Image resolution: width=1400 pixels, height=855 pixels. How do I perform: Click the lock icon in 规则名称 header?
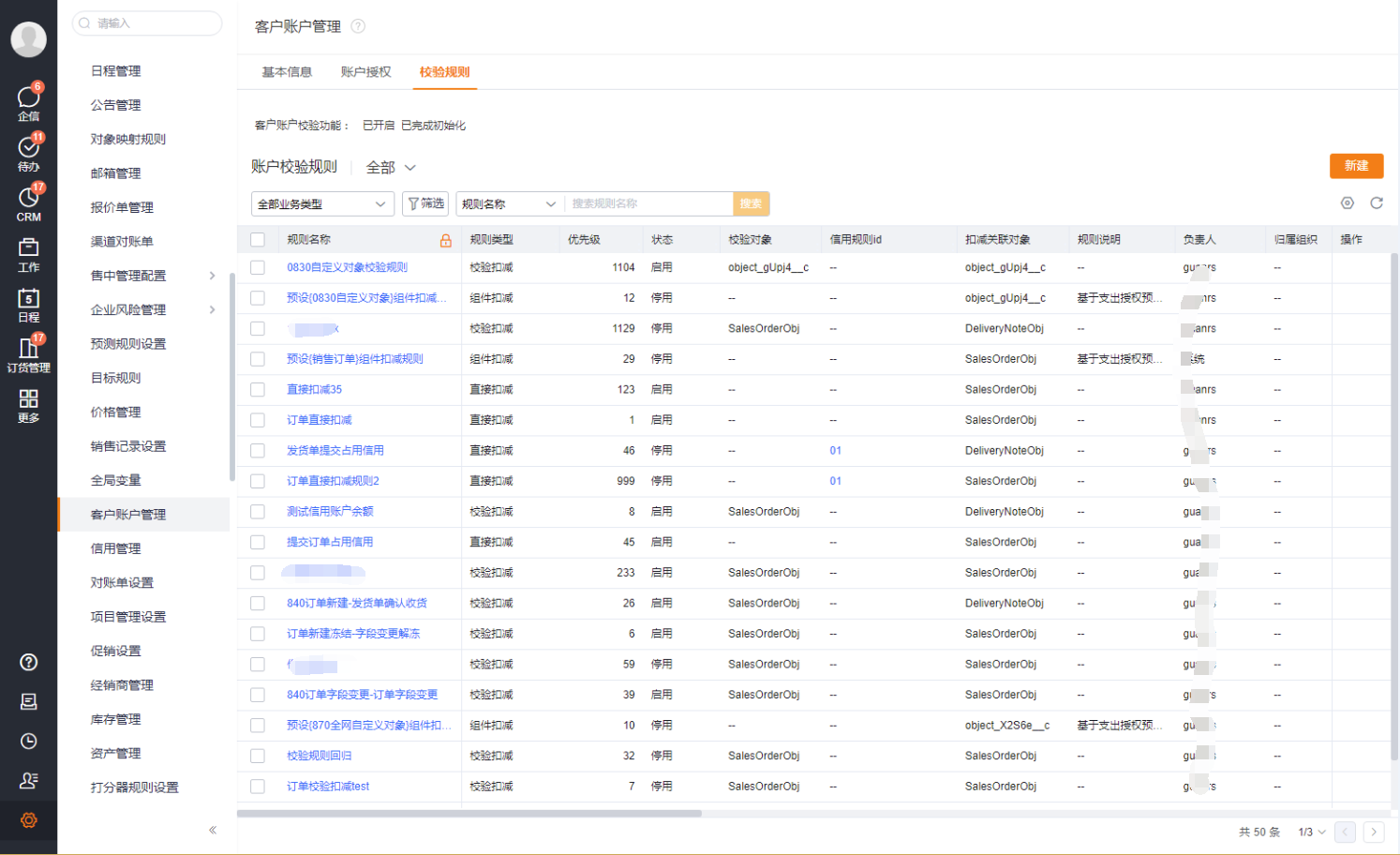pyautogui.click(x=446, y=240)
